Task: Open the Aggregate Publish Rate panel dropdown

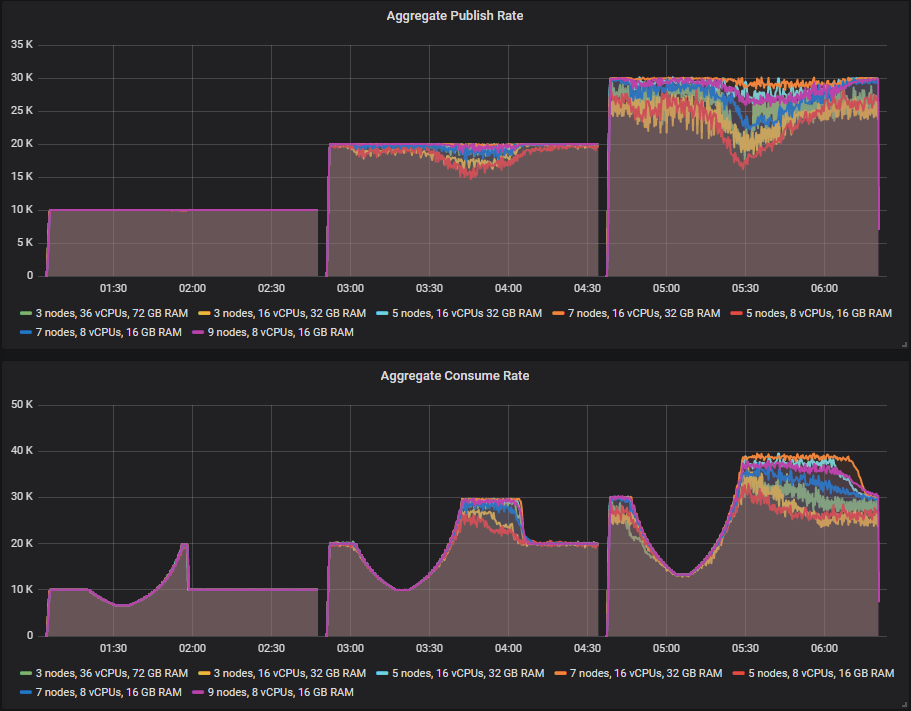Action: pyautogui.click(x=455, y=15)
